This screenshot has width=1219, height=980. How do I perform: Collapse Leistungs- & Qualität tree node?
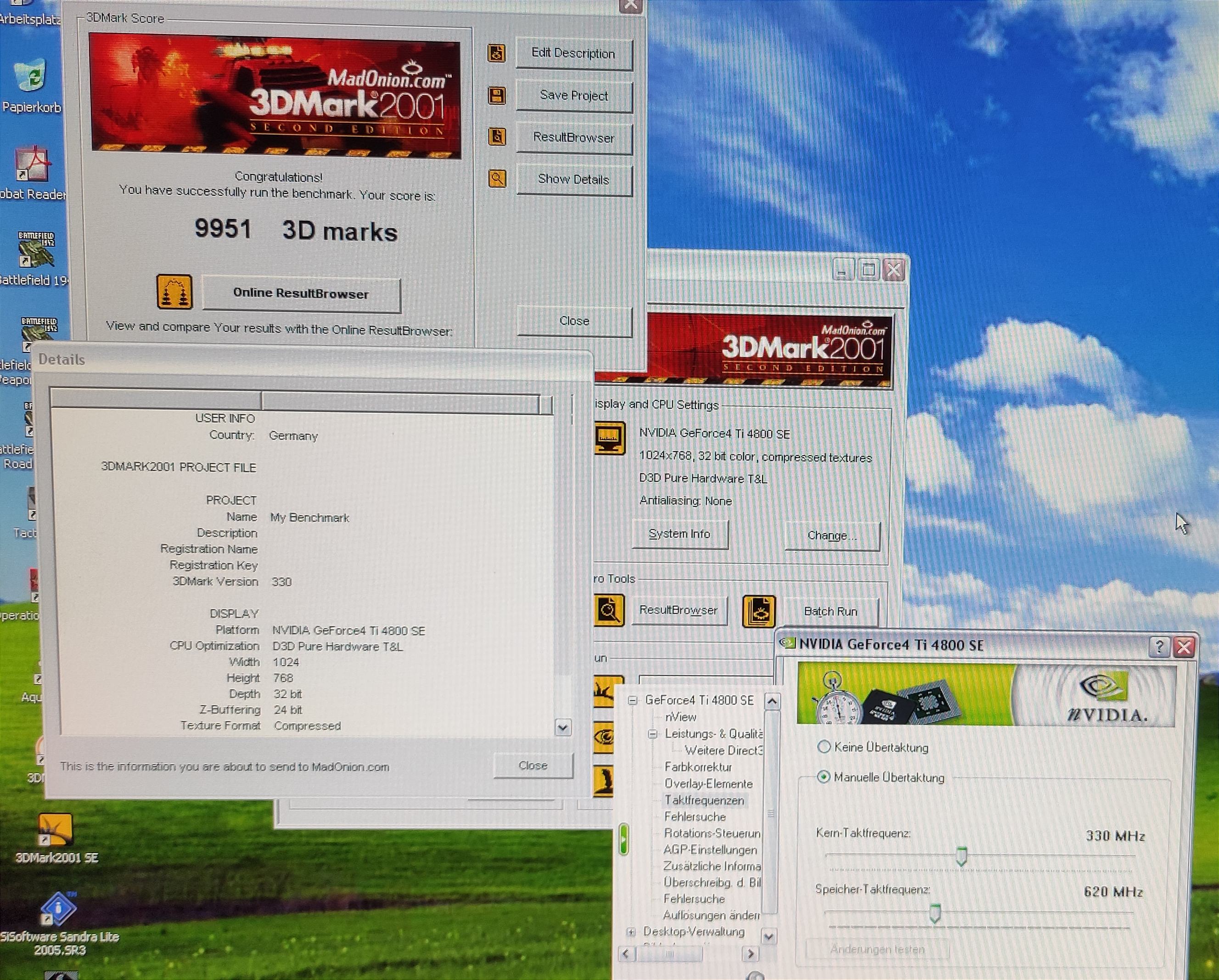pos(652,734)
